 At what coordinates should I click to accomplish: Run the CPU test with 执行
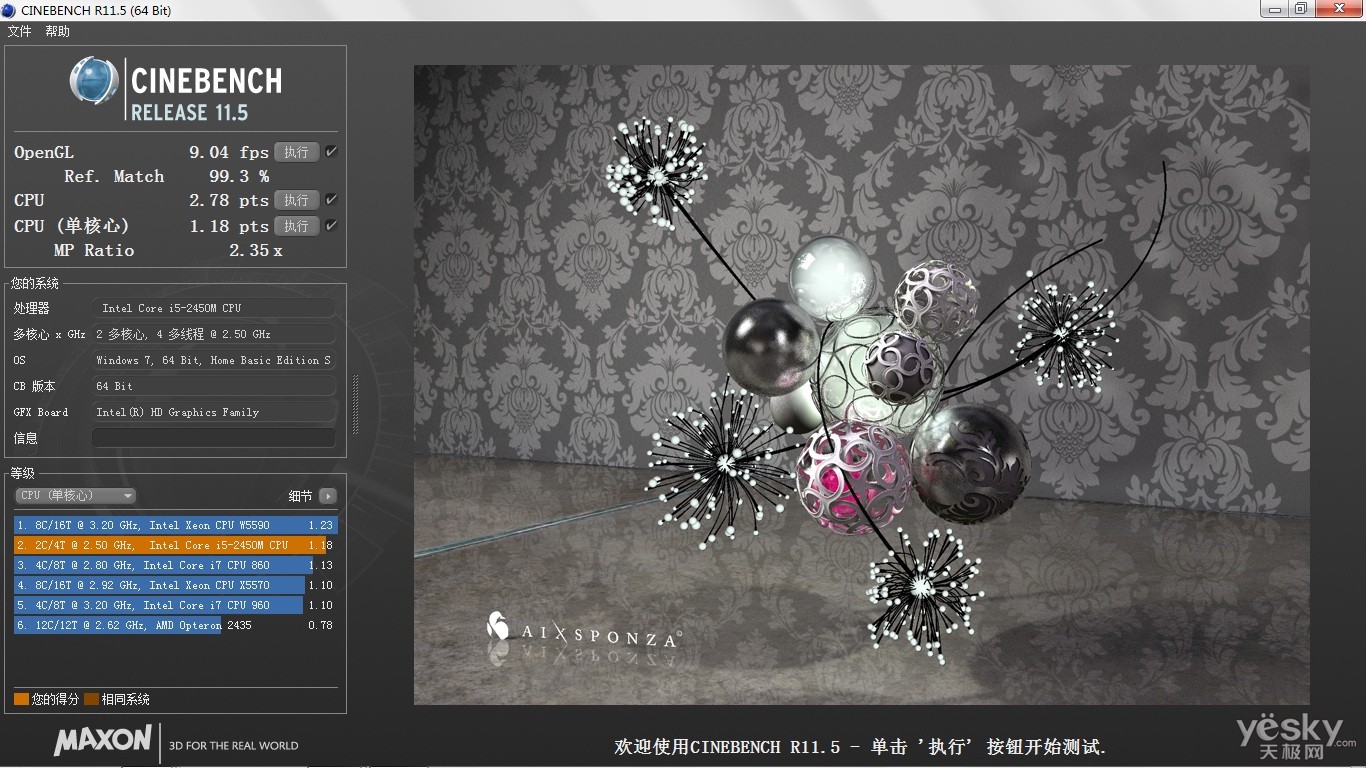297,200
